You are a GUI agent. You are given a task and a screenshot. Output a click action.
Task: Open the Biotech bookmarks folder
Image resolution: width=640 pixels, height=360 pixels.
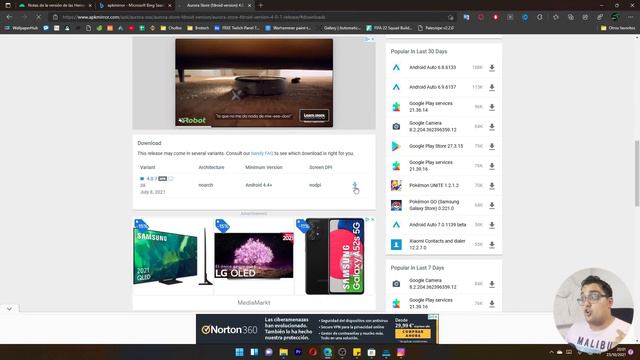tap(198, 28)
